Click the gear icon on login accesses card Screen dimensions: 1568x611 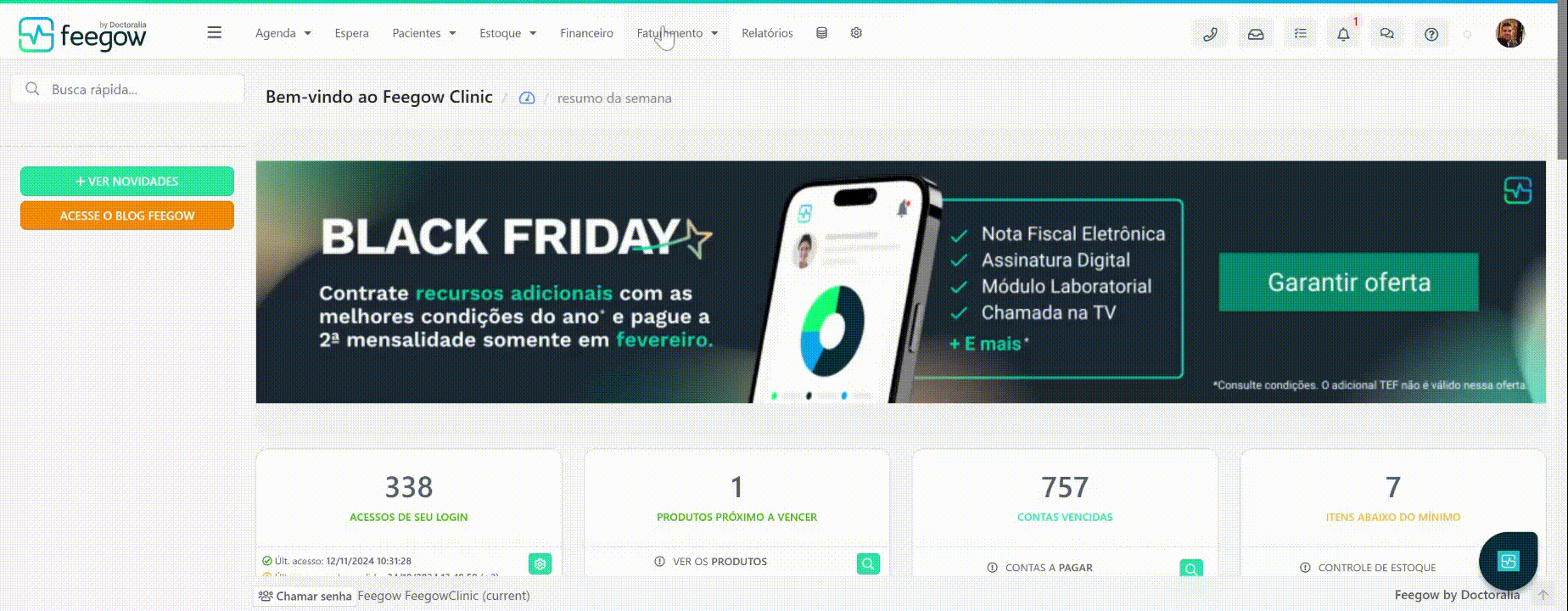point(540,563)
